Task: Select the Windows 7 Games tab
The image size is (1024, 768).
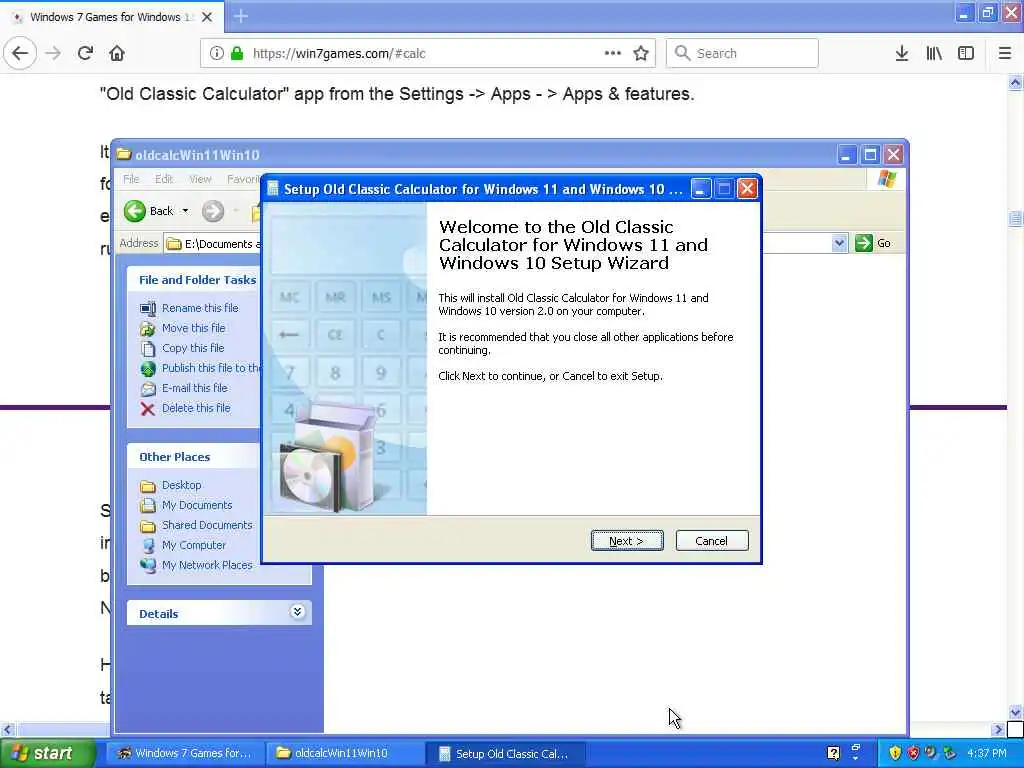Action: click(112, 17)
